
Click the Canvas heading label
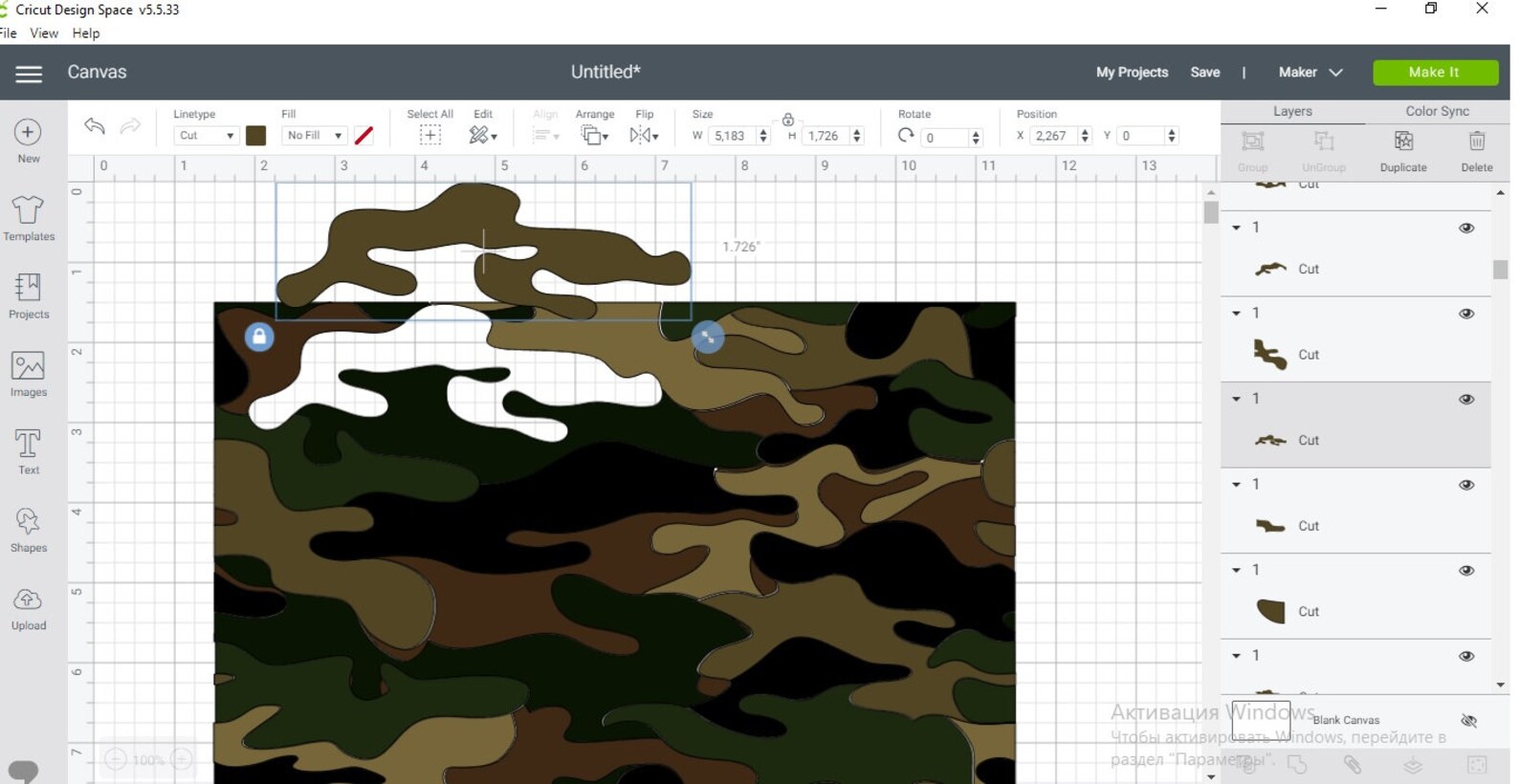[97, 73]
